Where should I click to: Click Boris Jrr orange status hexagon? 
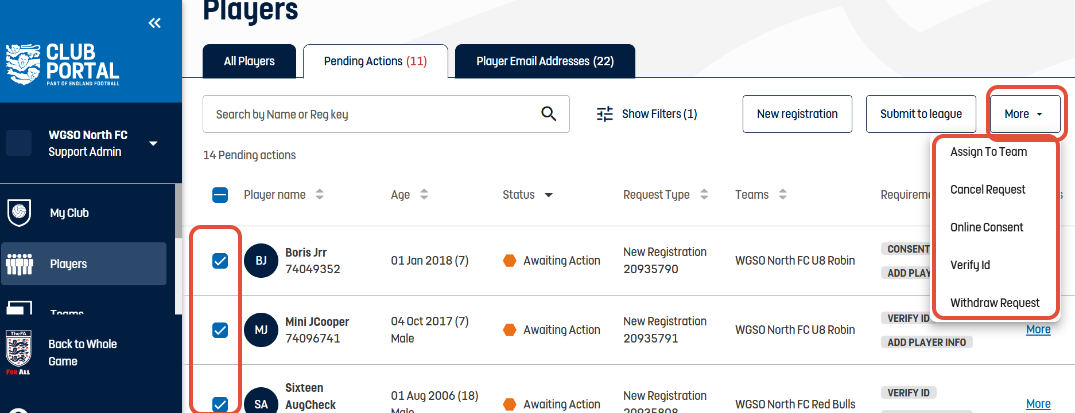click(x=509, y=261)
